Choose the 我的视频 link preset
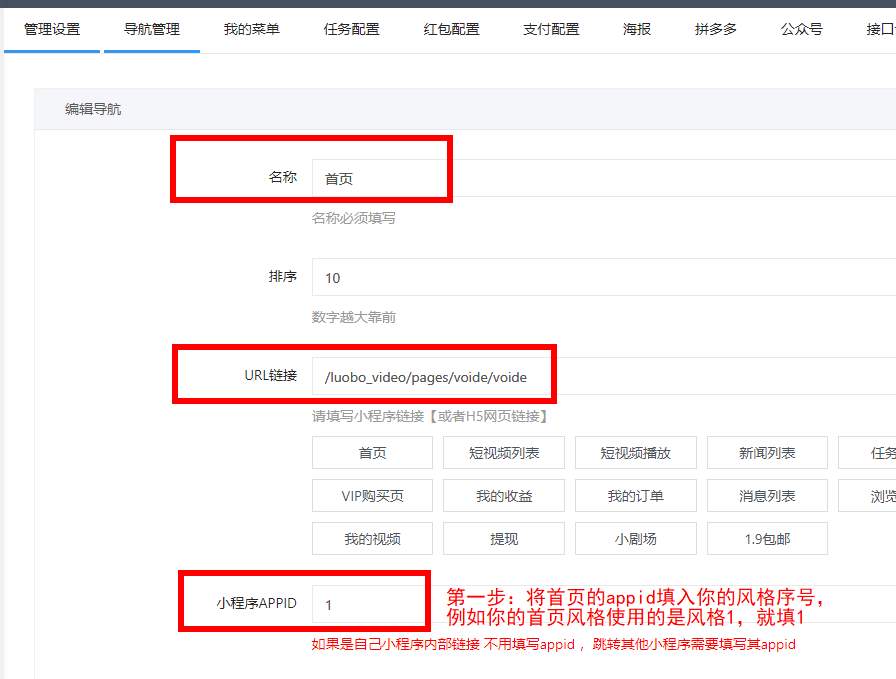Screen dimensions: 896x679 372,538
